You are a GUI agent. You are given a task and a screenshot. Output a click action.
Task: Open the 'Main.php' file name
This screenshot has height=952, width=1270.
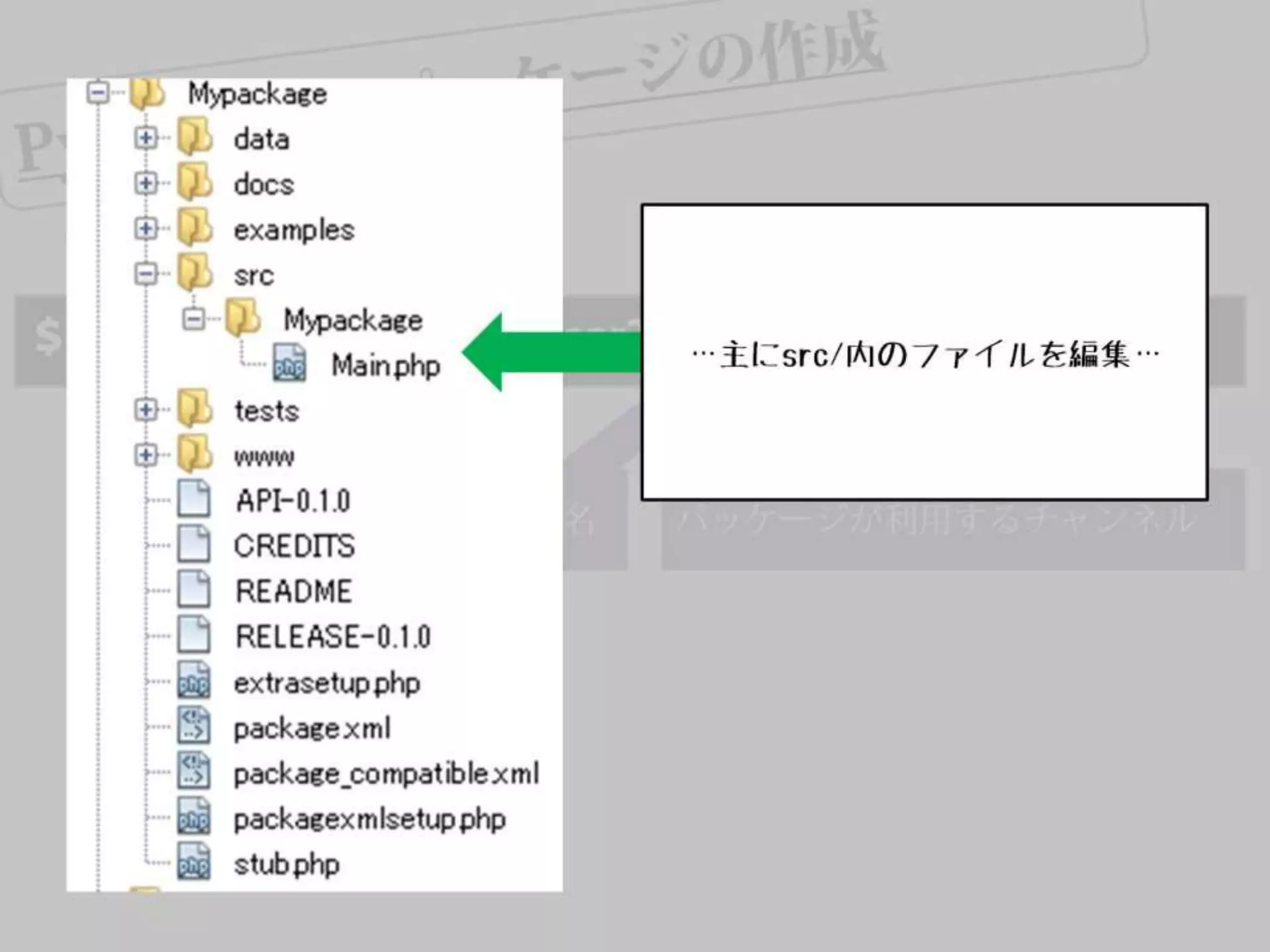click(x=386, y=366)
